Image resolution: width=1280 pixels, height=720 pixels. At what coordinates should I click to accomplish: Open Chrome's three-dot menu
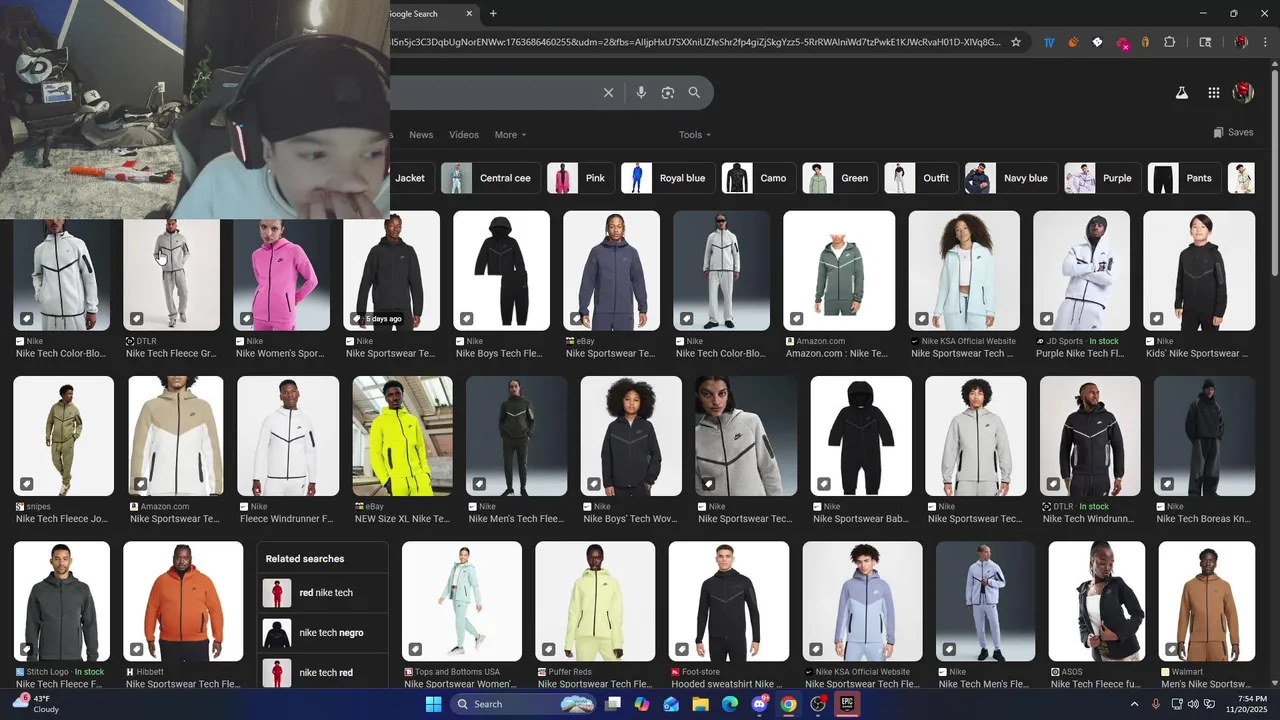pyautogui.click(x=1264, y=42)
